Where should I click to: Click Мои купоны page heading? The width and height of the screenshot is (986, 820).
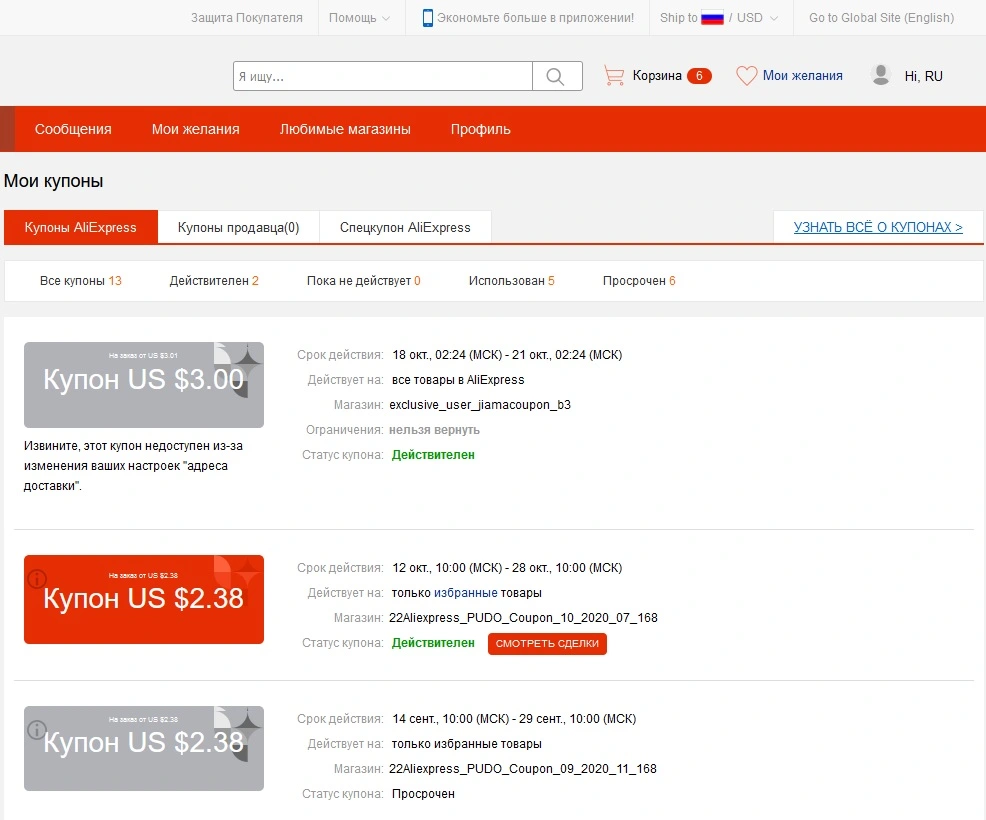pyautogui.click(x=53, y=181)
